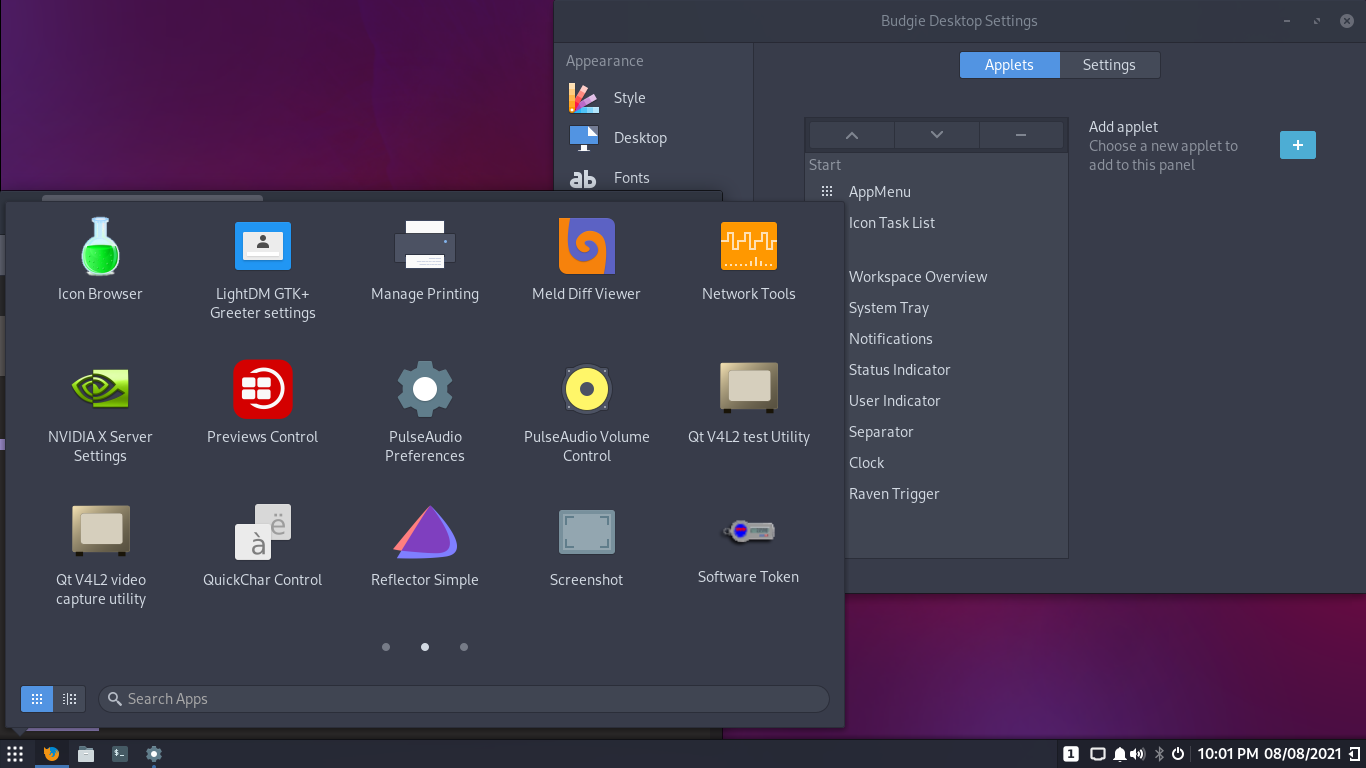The width and height of the screenshot is (1366, 768).
Task: Open Style in the Appearance sidebar
Action: coord(653,98)
